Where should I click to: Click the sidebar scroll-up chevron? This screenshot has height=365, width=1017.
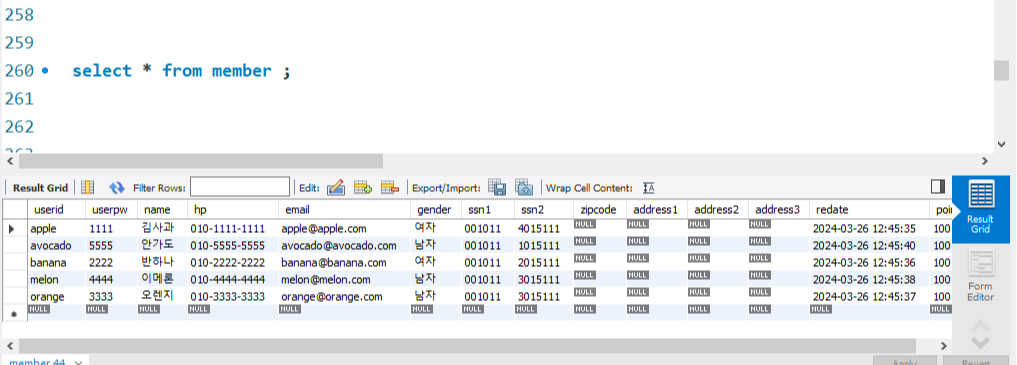click(x=980, y=326)
